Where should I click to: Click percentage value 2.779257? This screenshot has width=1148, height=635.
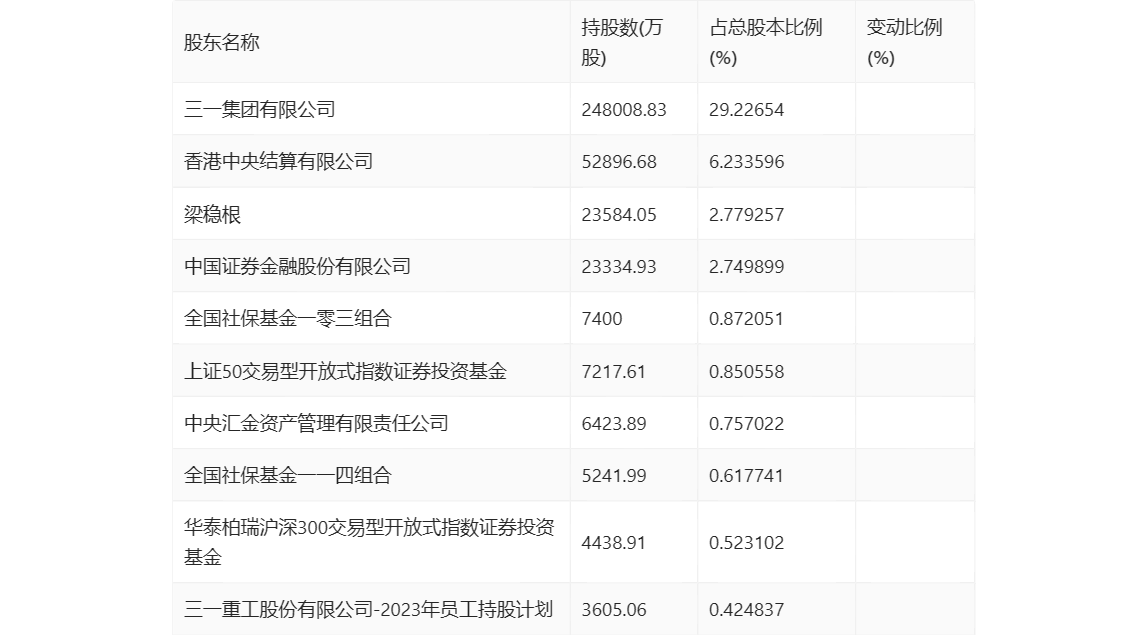pos(746,215)
